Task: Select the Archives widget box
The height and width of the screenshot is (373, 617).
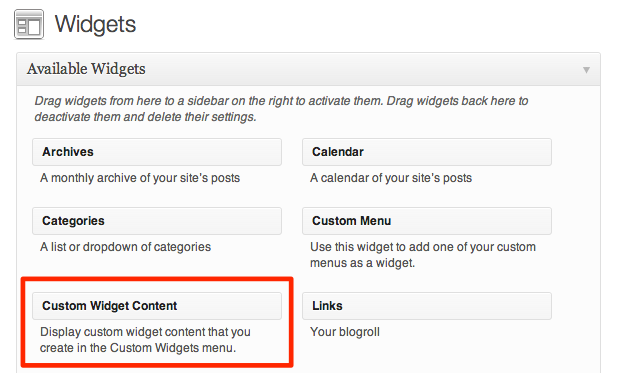Action: tap(157, 152)
